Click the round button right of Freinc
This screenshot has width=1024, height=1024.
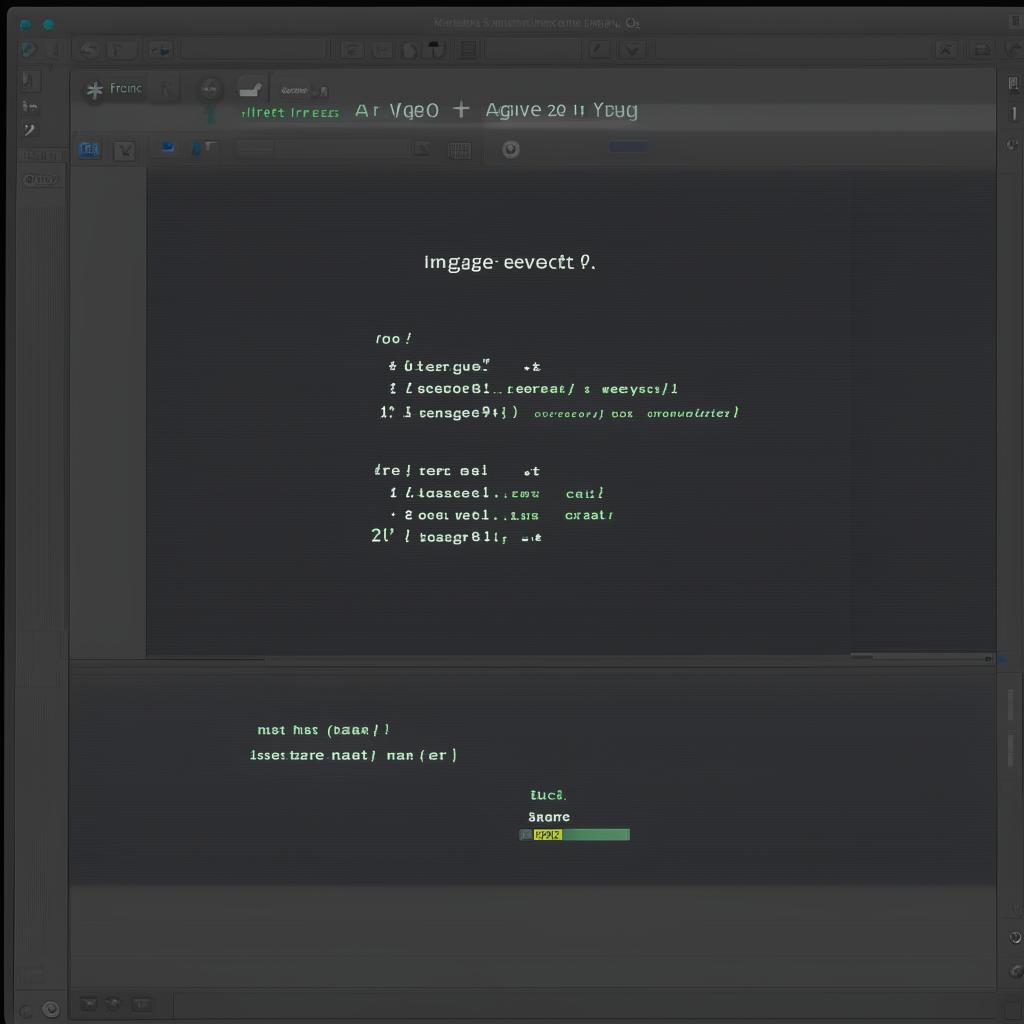[x=210, y=89]
